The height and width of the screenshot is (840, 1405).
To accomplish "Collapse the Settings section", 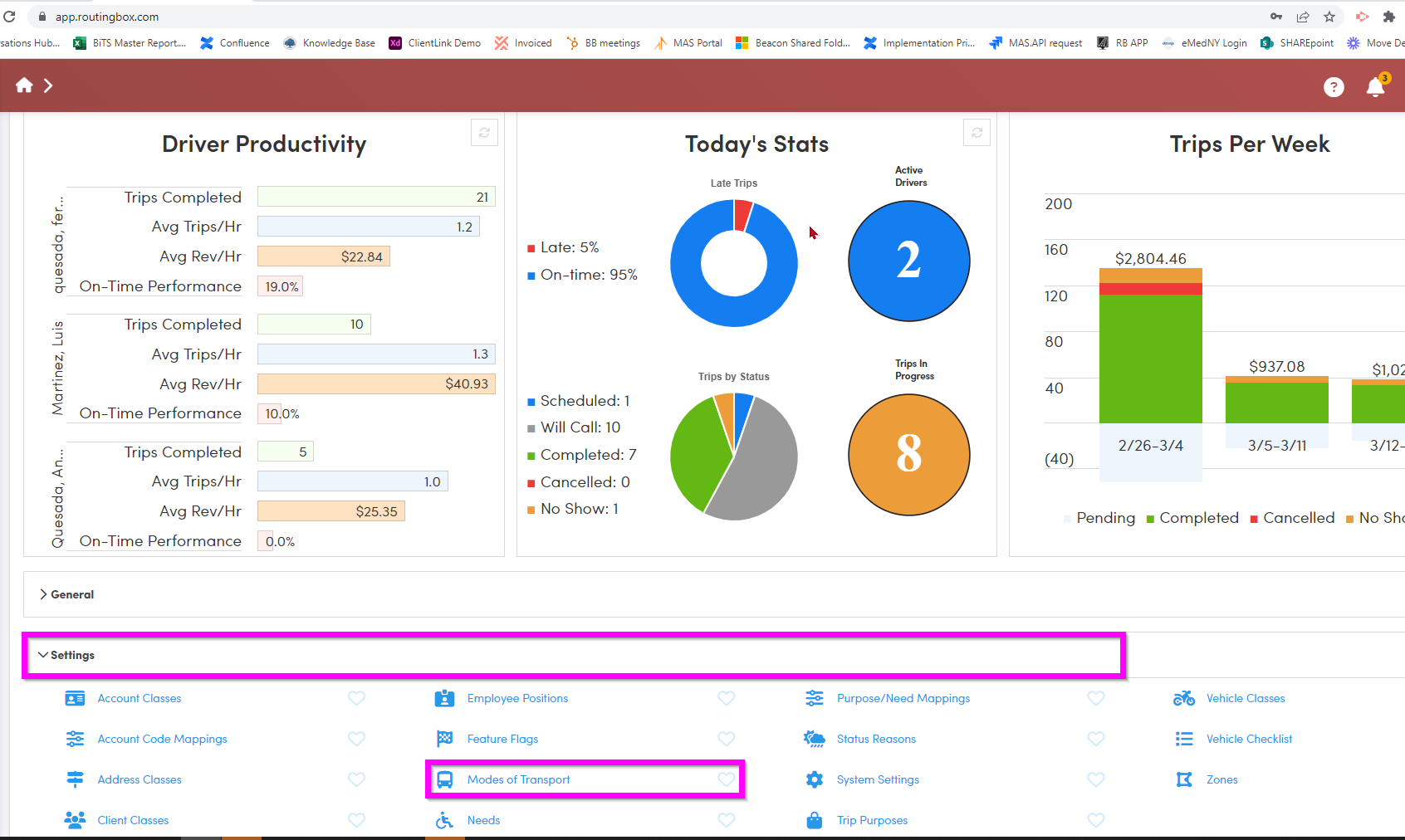I will pos(66,655).
